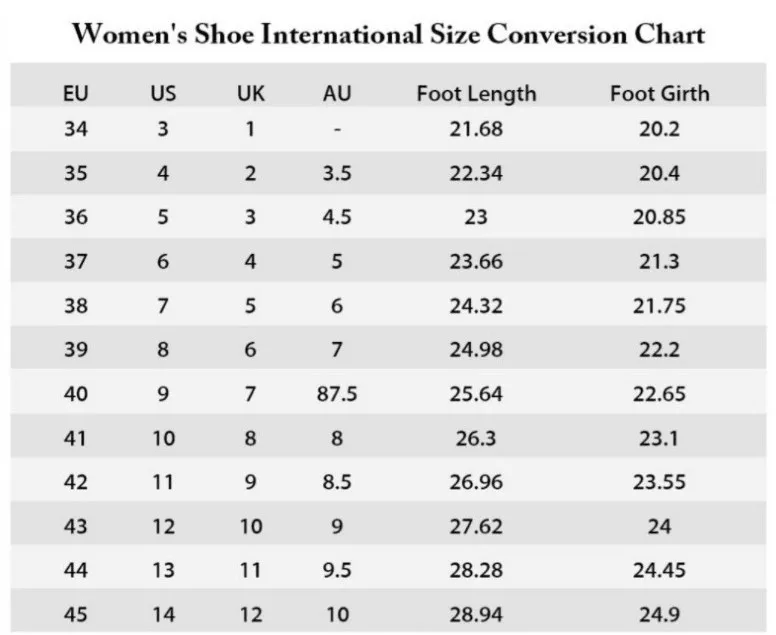Click the AU column header
Screen dimensions: 776x635
point(338,94)
